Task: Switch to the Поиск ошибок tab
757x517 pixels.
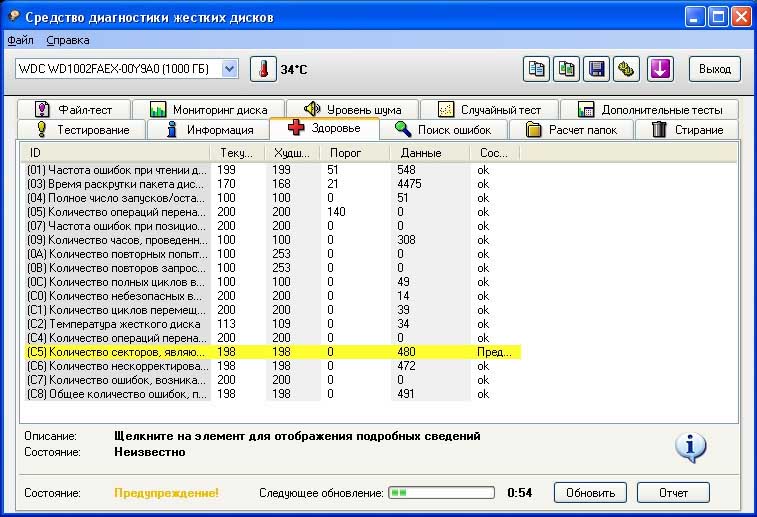Action: pos(443,129)
